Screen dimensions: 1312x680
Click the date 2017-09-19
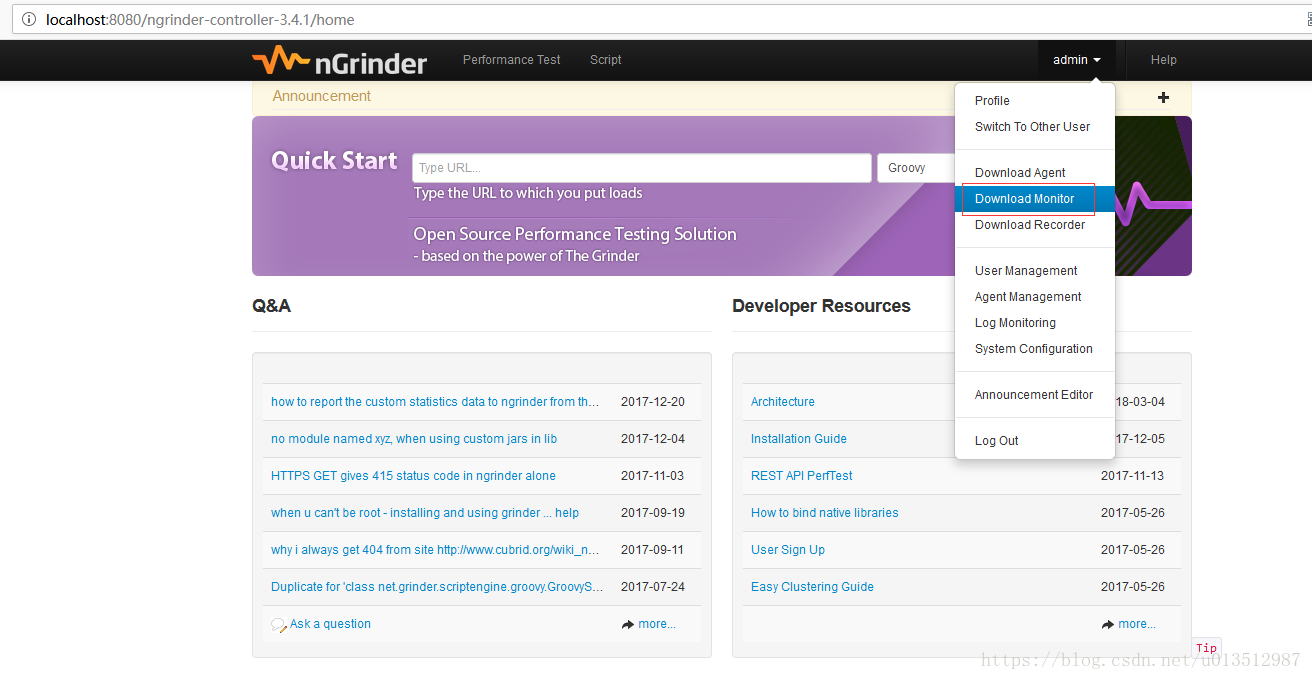click(653, 513)
